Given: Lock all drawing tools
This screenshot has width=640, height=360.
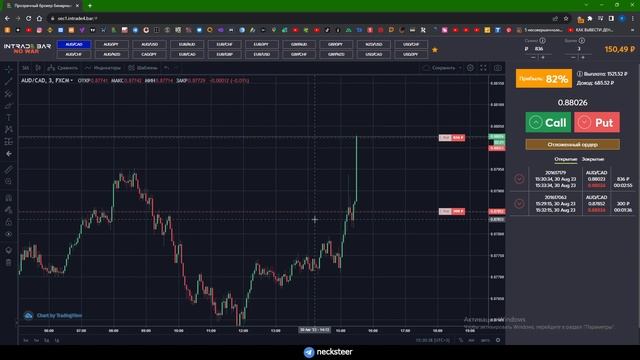Looking at the screenshot, I should pos(9,222).
